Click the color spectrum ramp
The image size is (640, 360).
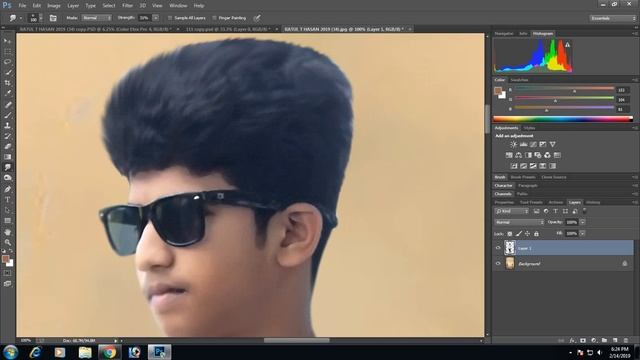(x=563, y=119)
